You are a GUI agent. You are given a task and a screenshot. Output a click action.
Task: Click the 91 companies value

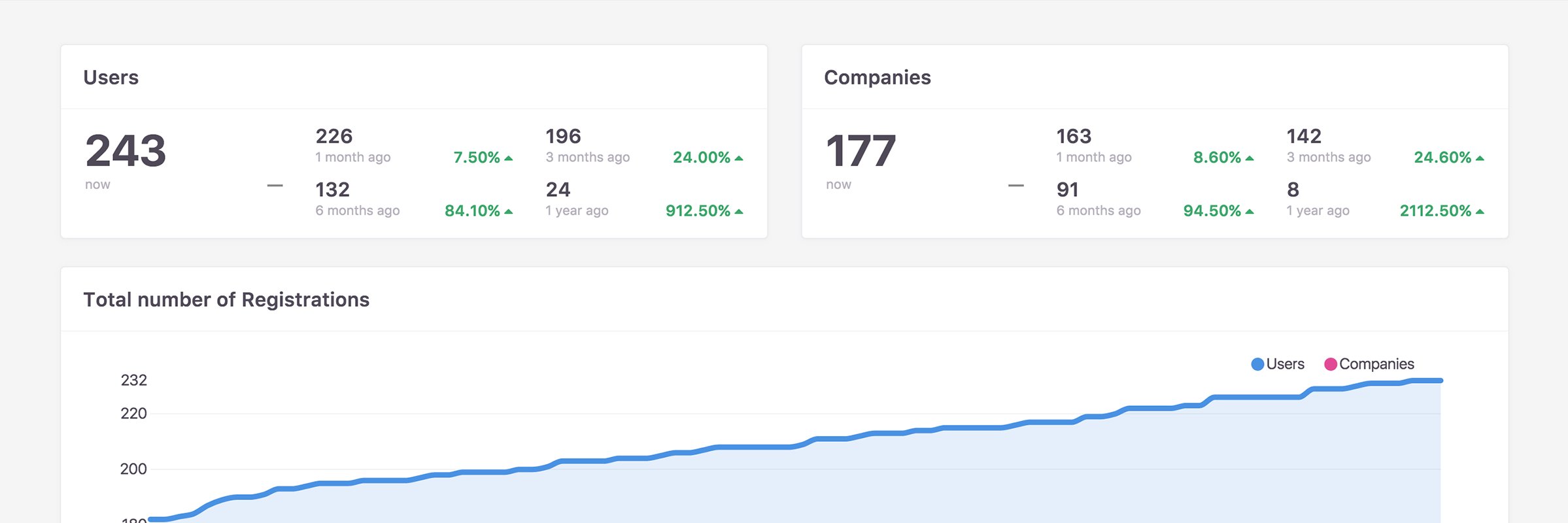coord(1068,190)
